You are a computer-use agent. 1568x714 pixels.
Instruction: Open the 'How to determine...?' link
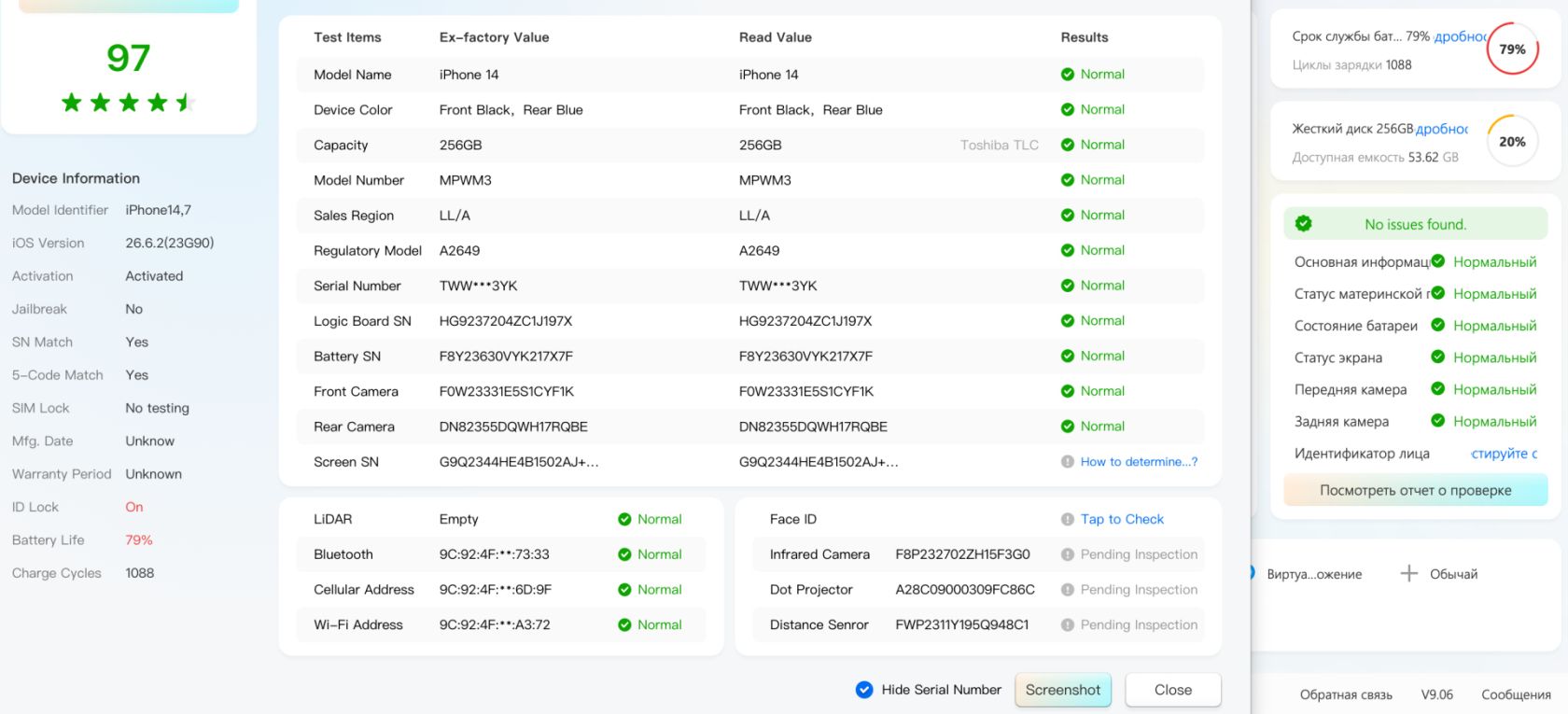click(1139, 462)
